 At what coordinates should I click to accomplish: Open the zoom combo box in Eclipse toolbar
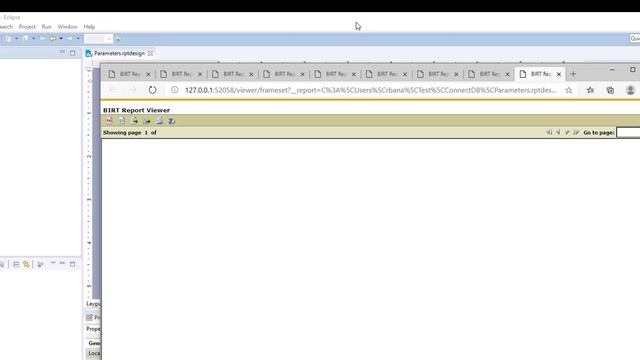[x=98, y=39]
